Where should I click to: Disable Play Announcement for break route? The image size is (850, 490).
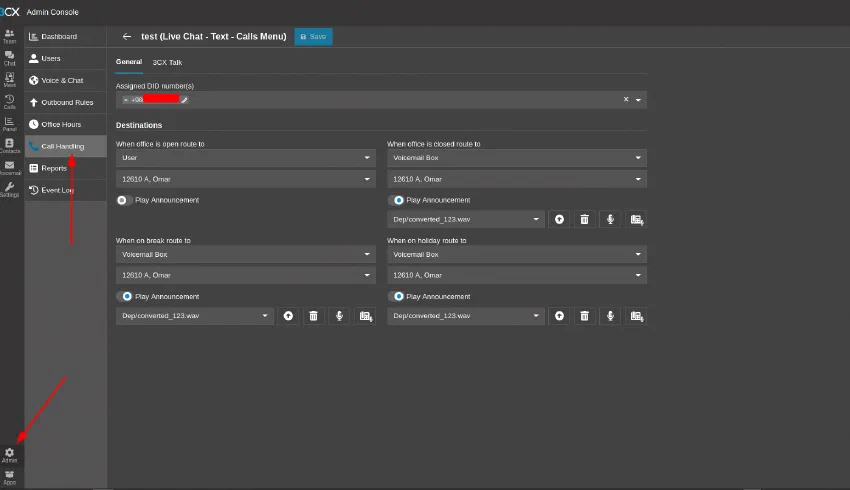click(x=124, y=296)
